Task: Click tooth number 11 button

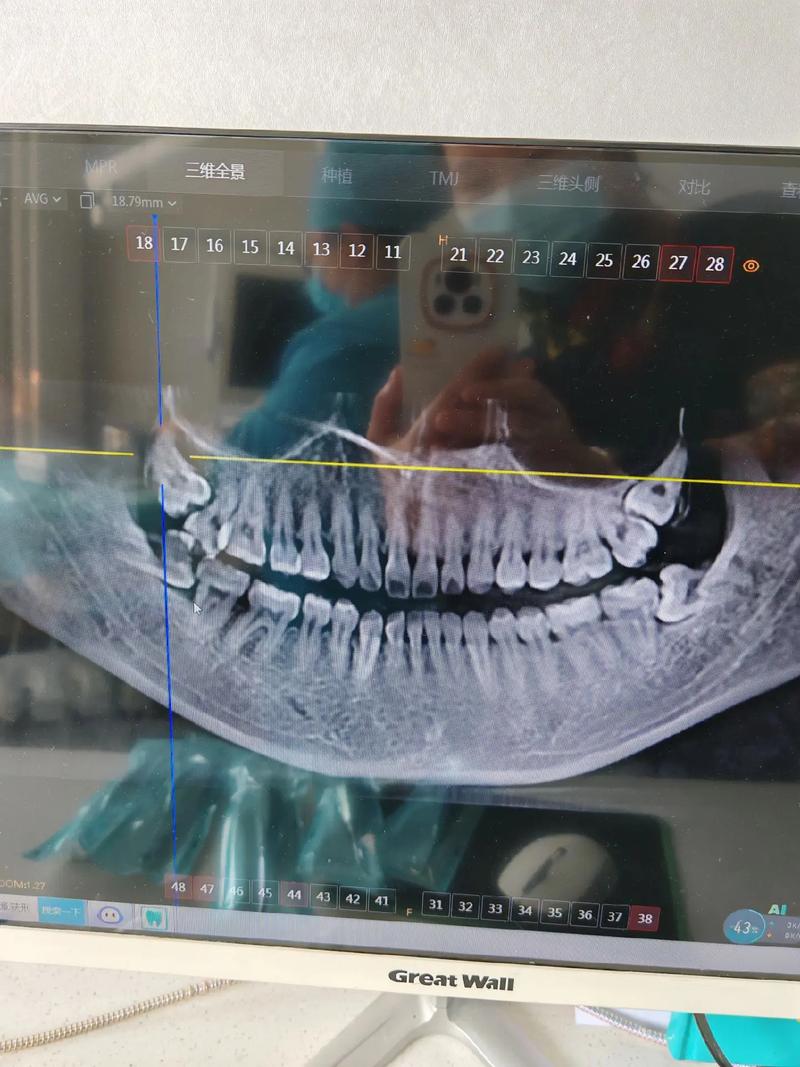Action: (x=393, y=252)
